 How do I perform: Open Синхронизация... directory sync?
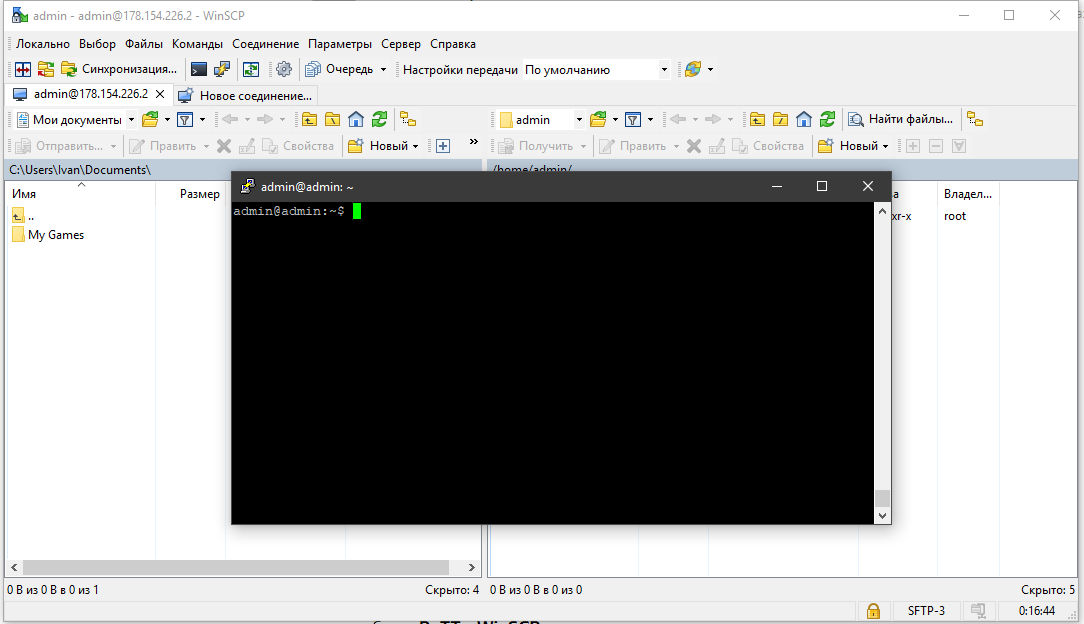point(119,69)
